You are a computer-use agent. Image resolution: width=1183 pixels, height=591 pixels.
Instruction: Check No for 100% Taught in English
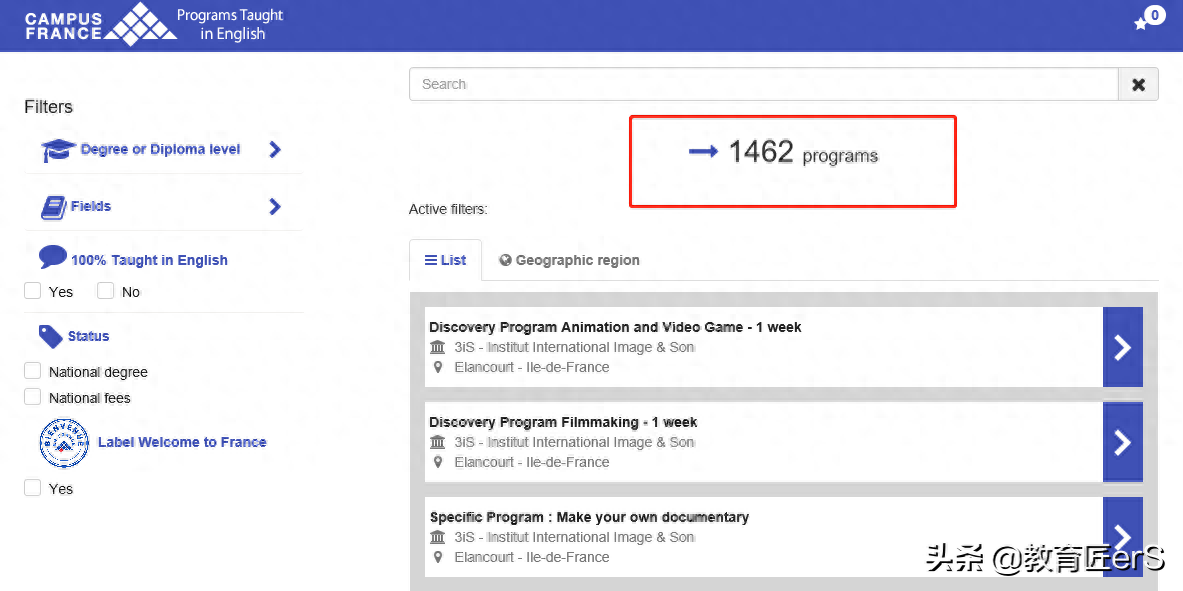click(x=106, y=291)
